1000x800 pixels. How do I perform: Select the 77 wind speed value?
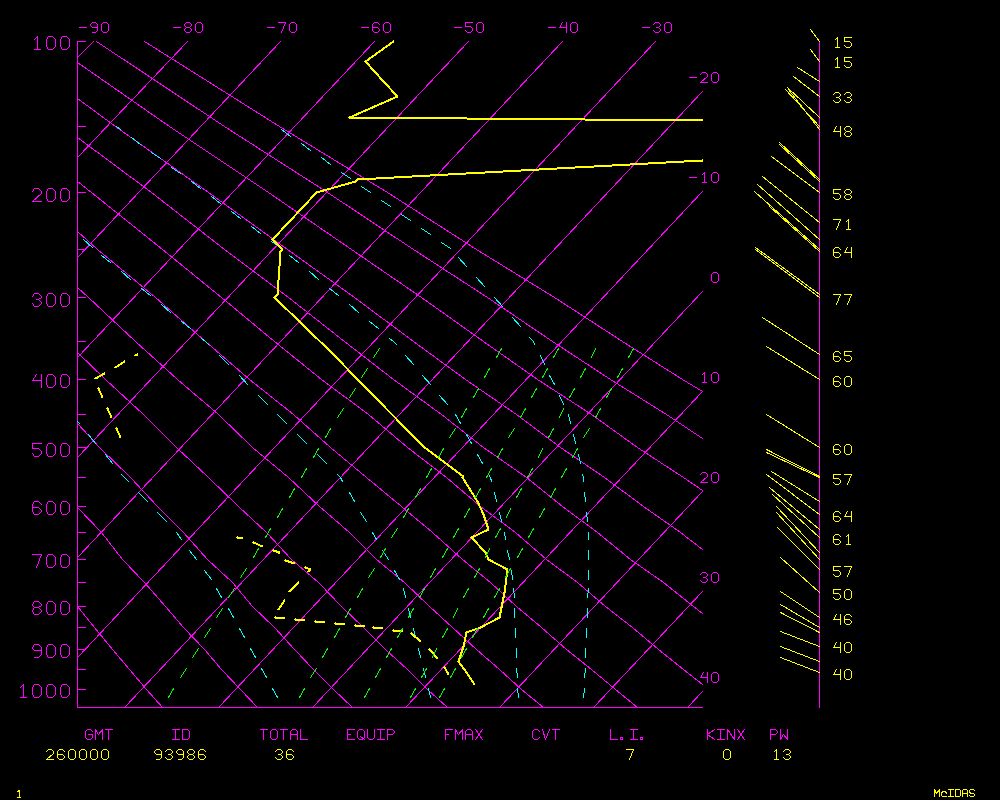tap(842, 299)
